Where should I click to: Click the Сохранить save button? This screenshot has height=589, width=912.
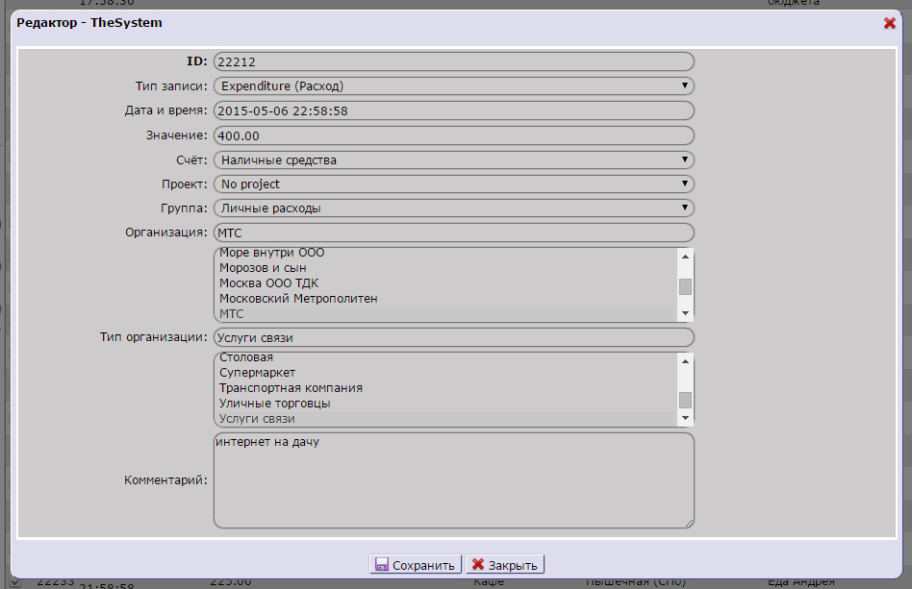click(x=415, y=565)
